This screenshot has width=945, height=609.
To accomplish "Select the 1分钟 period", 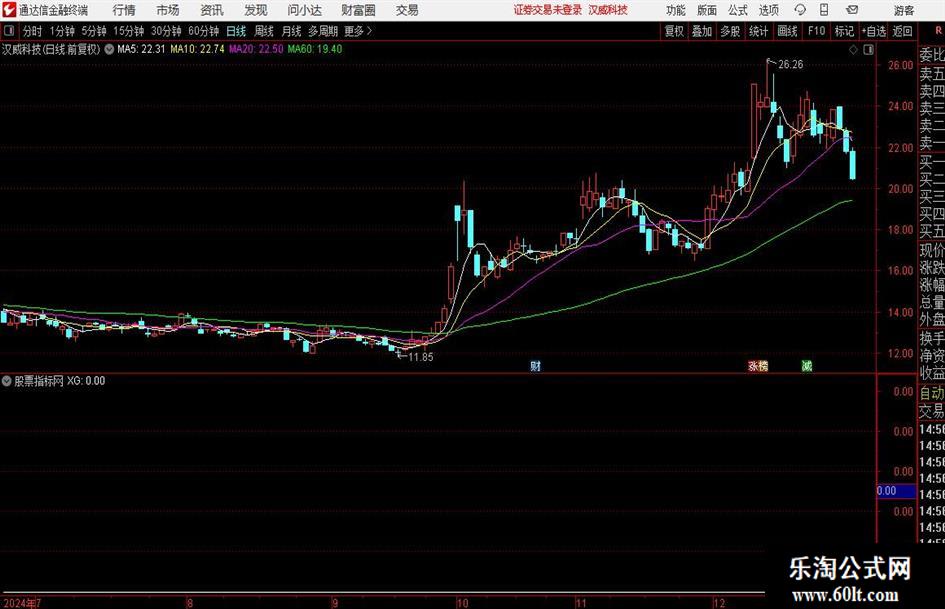I will tap(62, 31).
